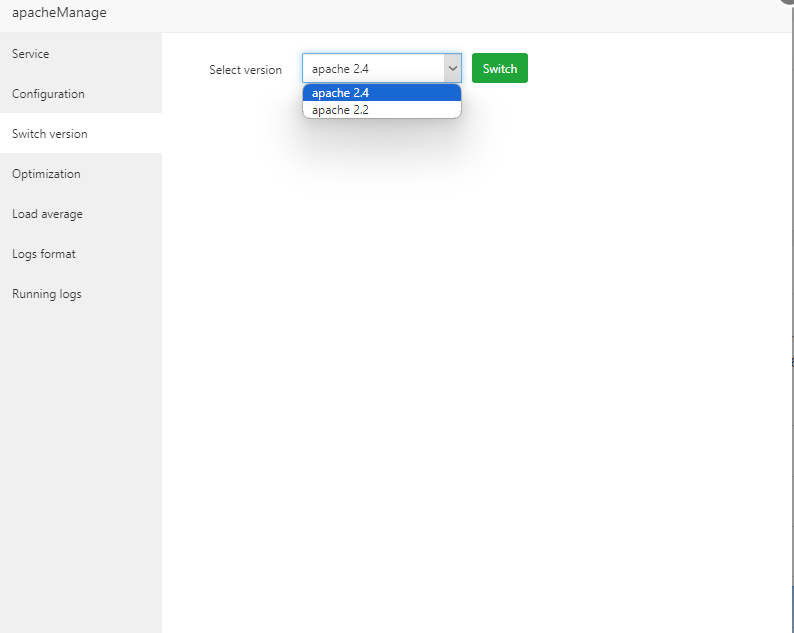The height and width of the screenshot is (633, 794).
Task: Select the Switch version tab
Action: click(81, 134)
